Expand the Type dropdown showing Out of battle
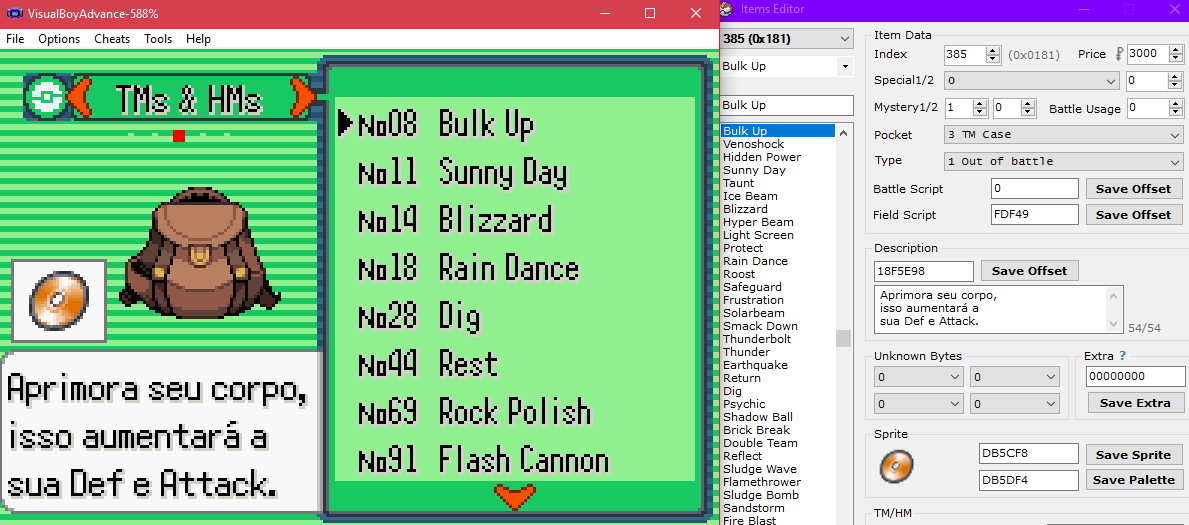The image size is (1189, 525). (1063, 162)
